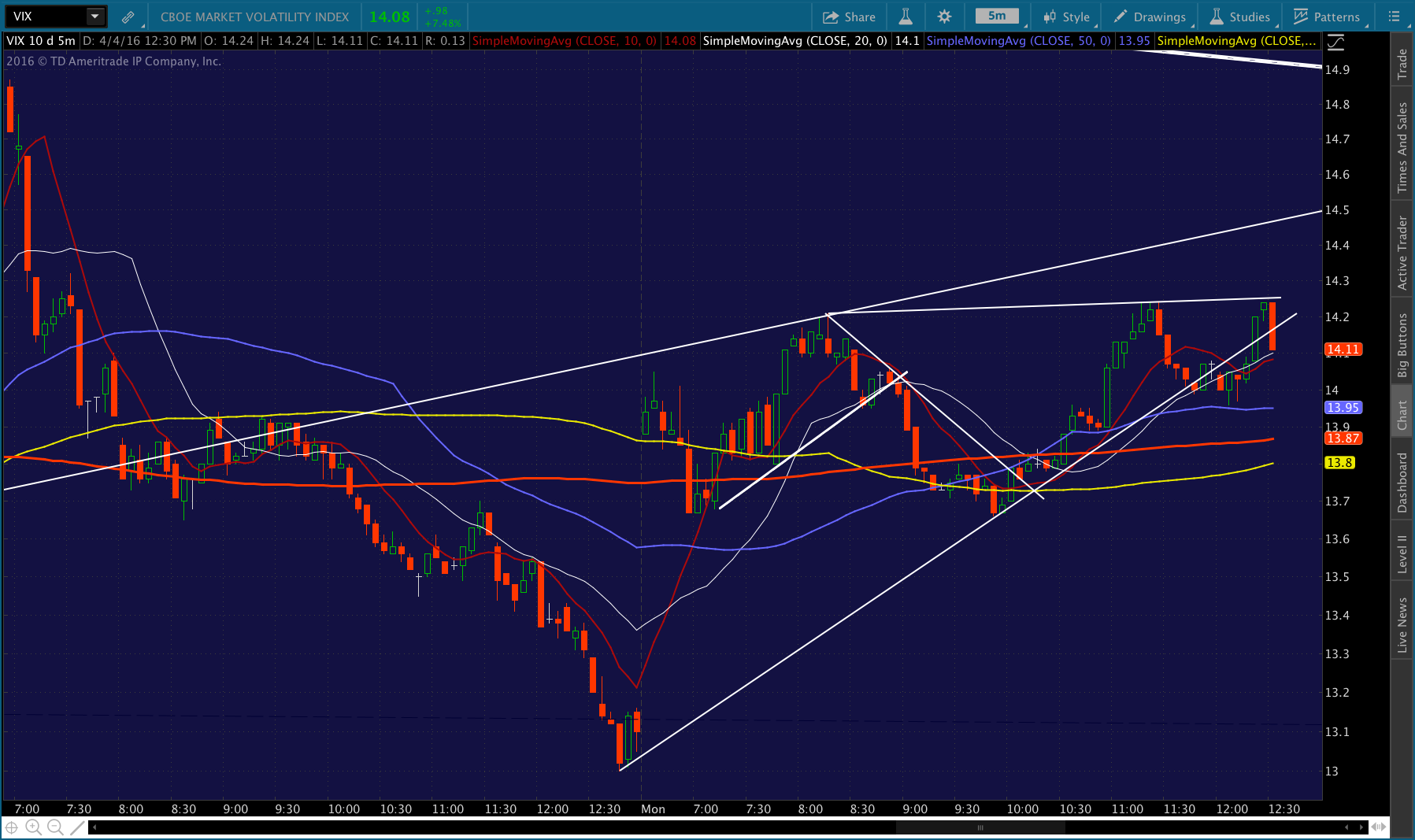This screenshot has height=840, width=1415.
Task: Click the SimpleMovingAvg (CLOSE, 50, 0) label
Action: 1019,41
